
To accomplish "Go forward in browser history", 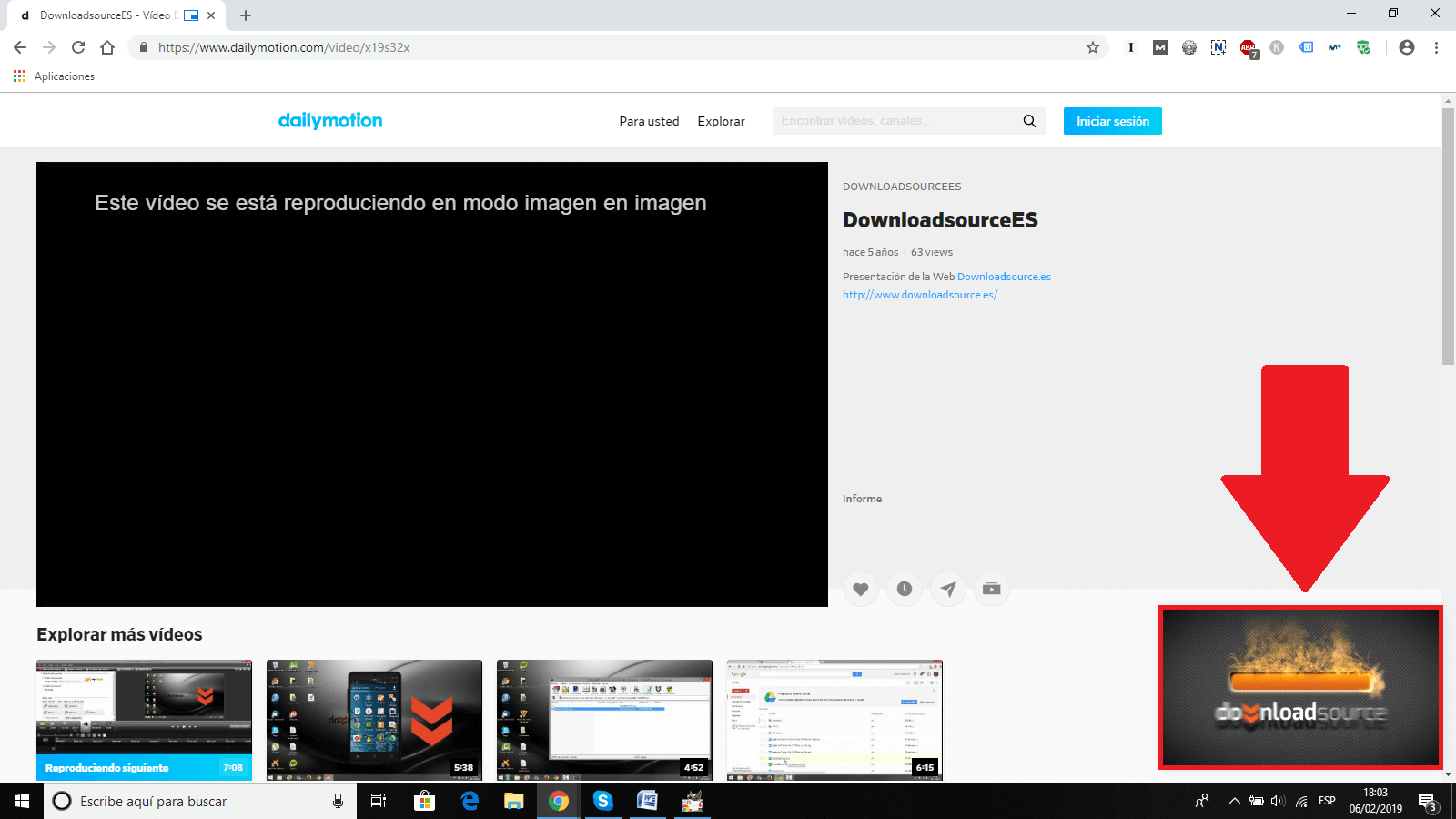I will (x=49, y=47).
